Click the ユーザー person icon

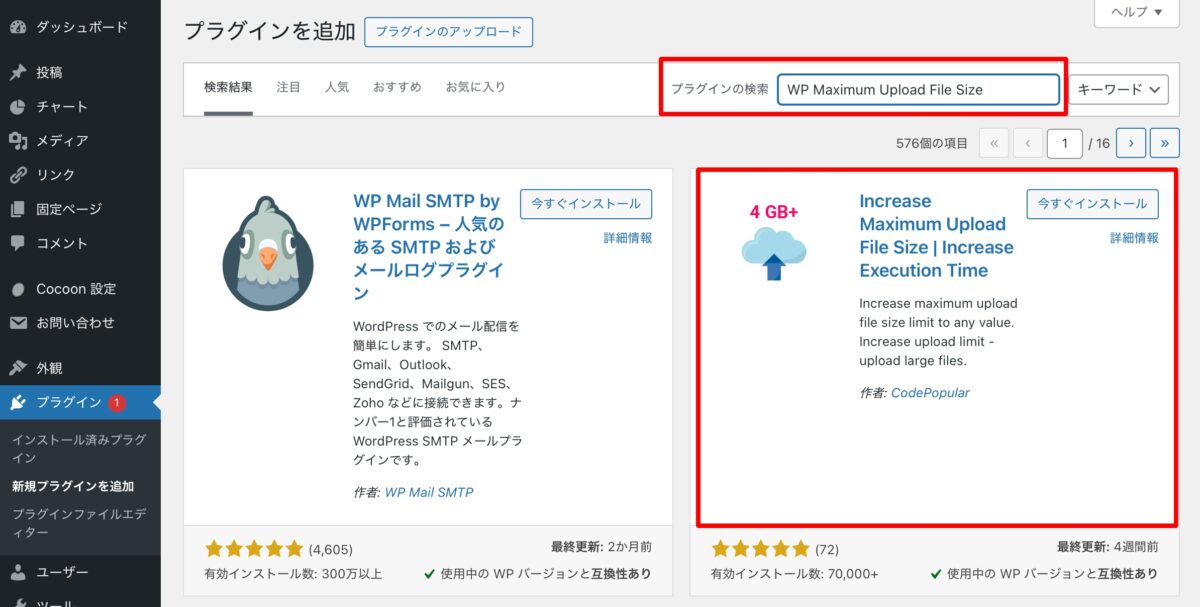pyautogui.click(x=18, y=572)
